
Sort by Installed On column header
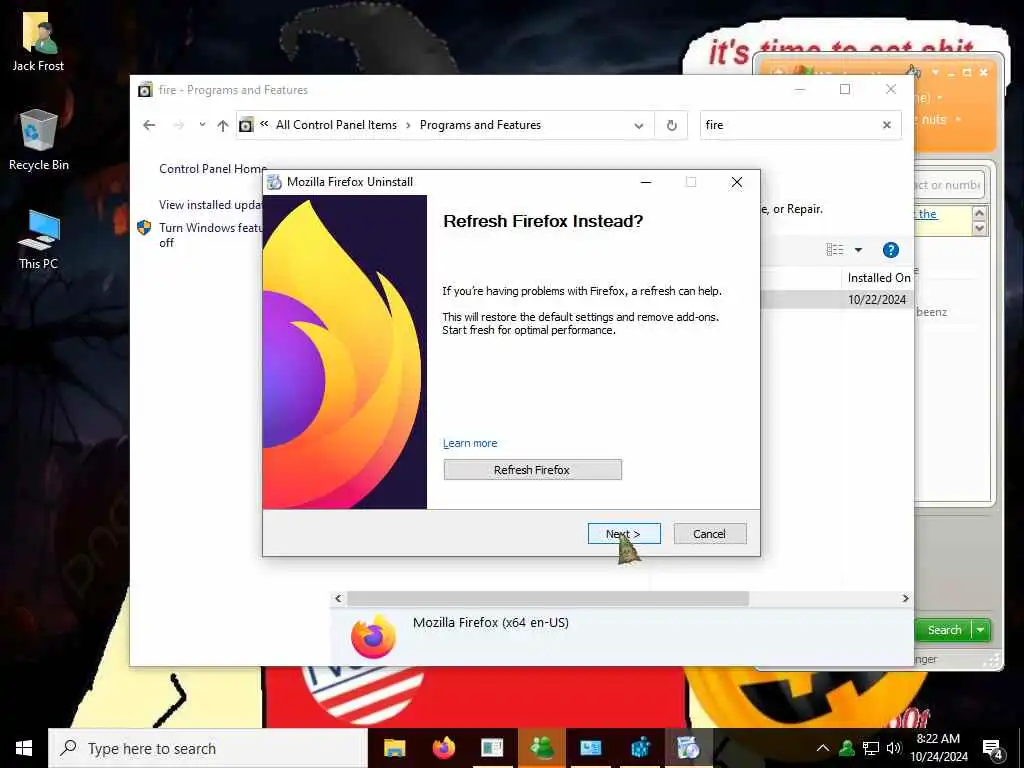[x=878, y=278]
